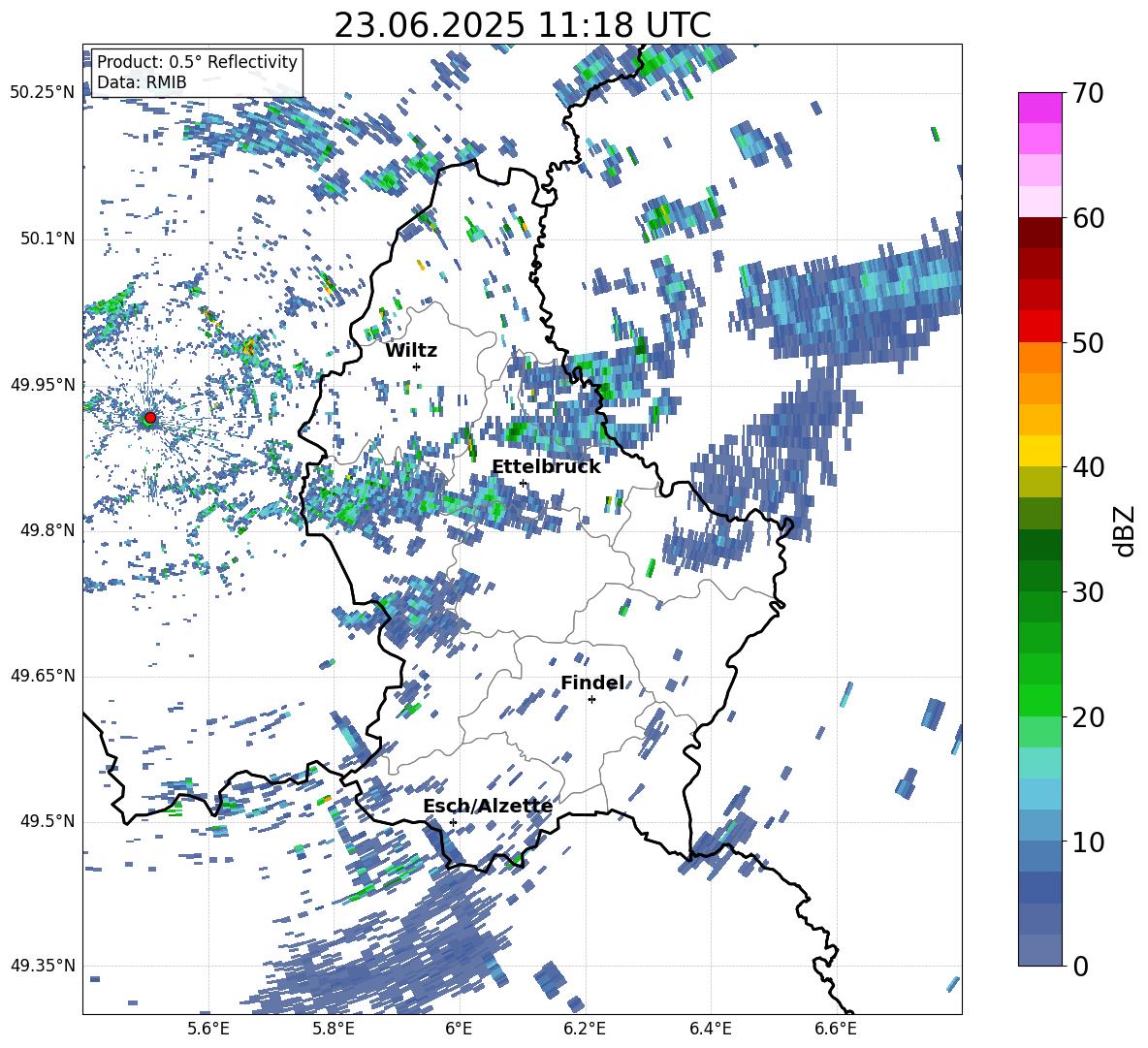This screenshot has width=1148, height=1048.
Task: Click the 50 tick on colorbar
Action: coord(1088,342)
